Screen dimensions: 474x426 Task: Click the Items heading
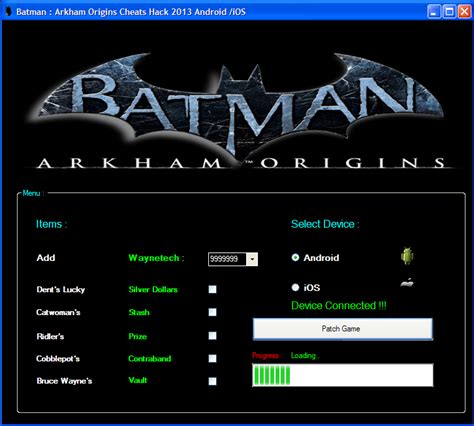pos(51,224)
